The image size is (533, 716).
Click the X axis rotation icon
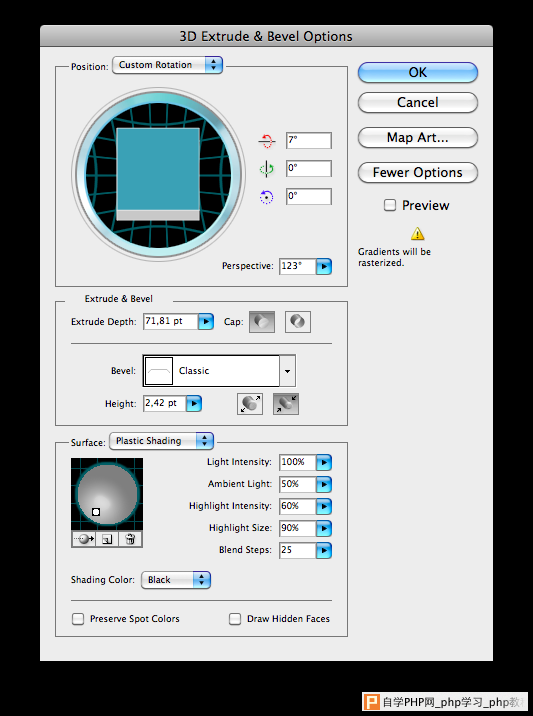click(x=267, y=141)
